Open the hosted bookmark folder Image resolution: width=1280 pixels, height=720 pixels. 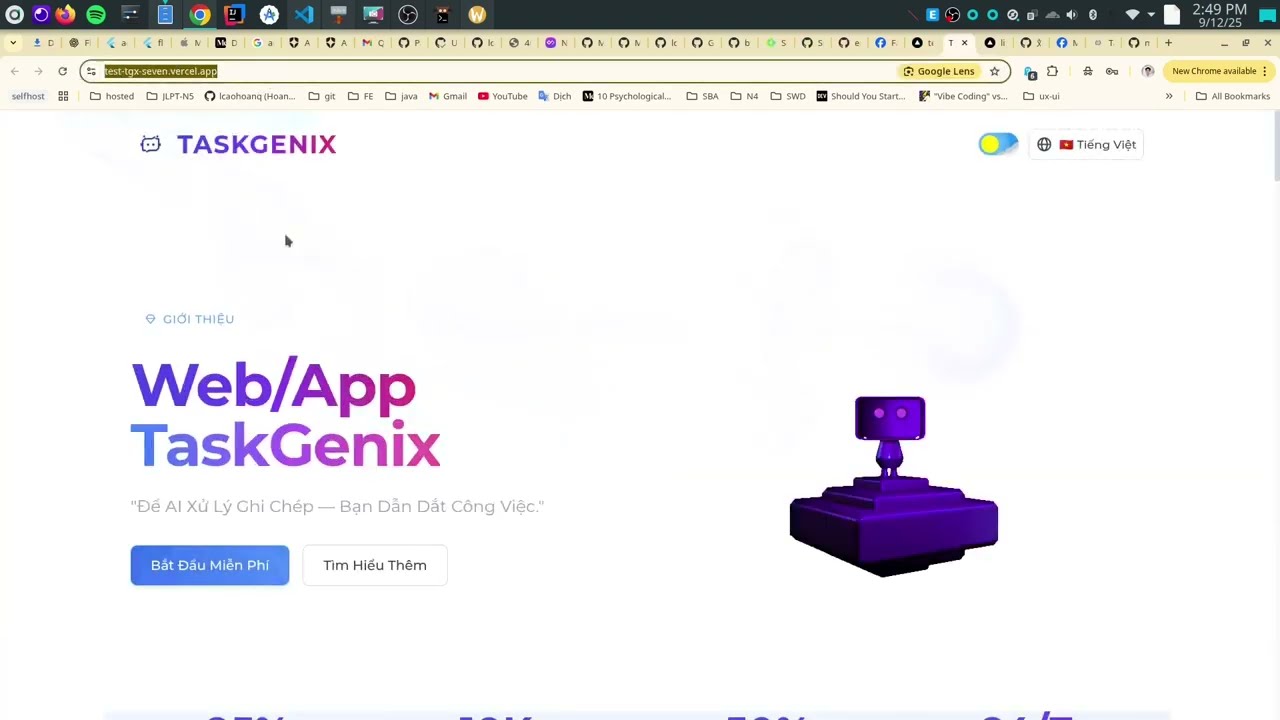click(x=112, y=96)
